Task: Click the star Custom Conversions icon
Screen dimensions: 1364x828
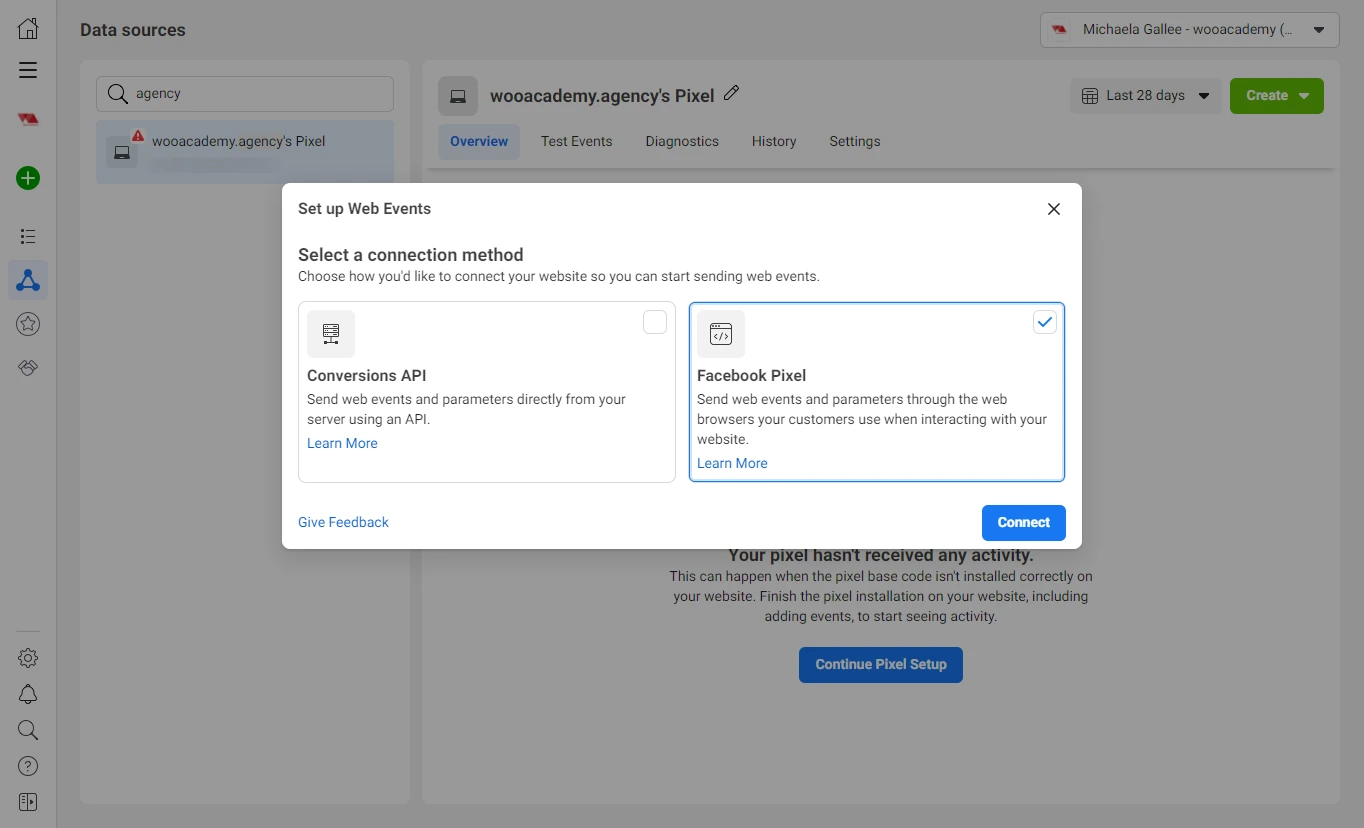Action: 28,324
